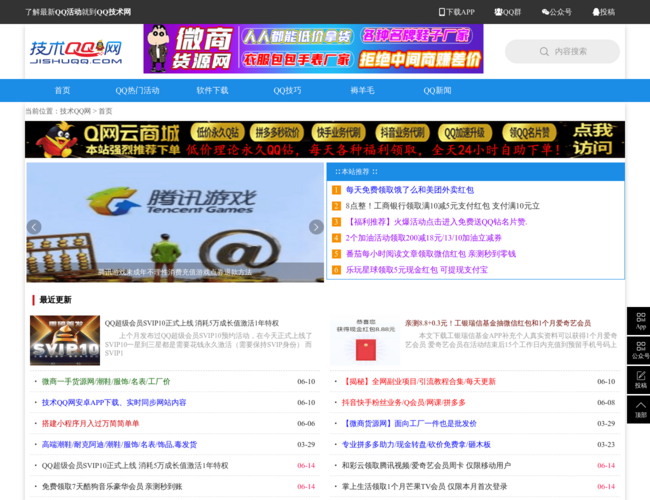Open 每天免费领取饿了么和美团外卖红包 recommendation
This screenshot has height=500, width=650.
click(410, 190)
